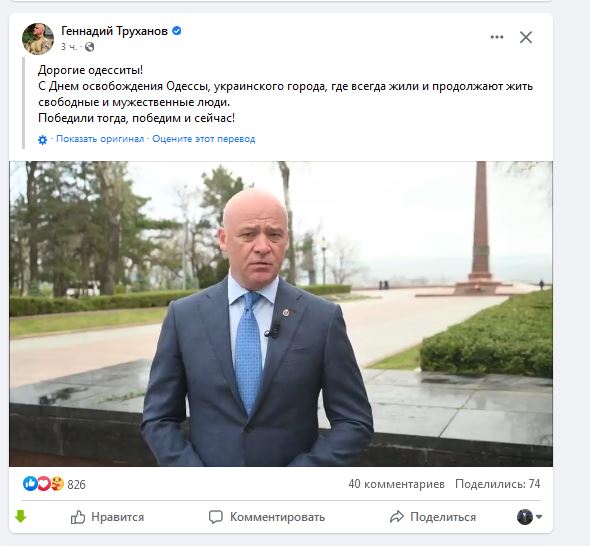The image size is (590, 546).
Task: Share the post via Поделиться button
Action: click(433, 517)
